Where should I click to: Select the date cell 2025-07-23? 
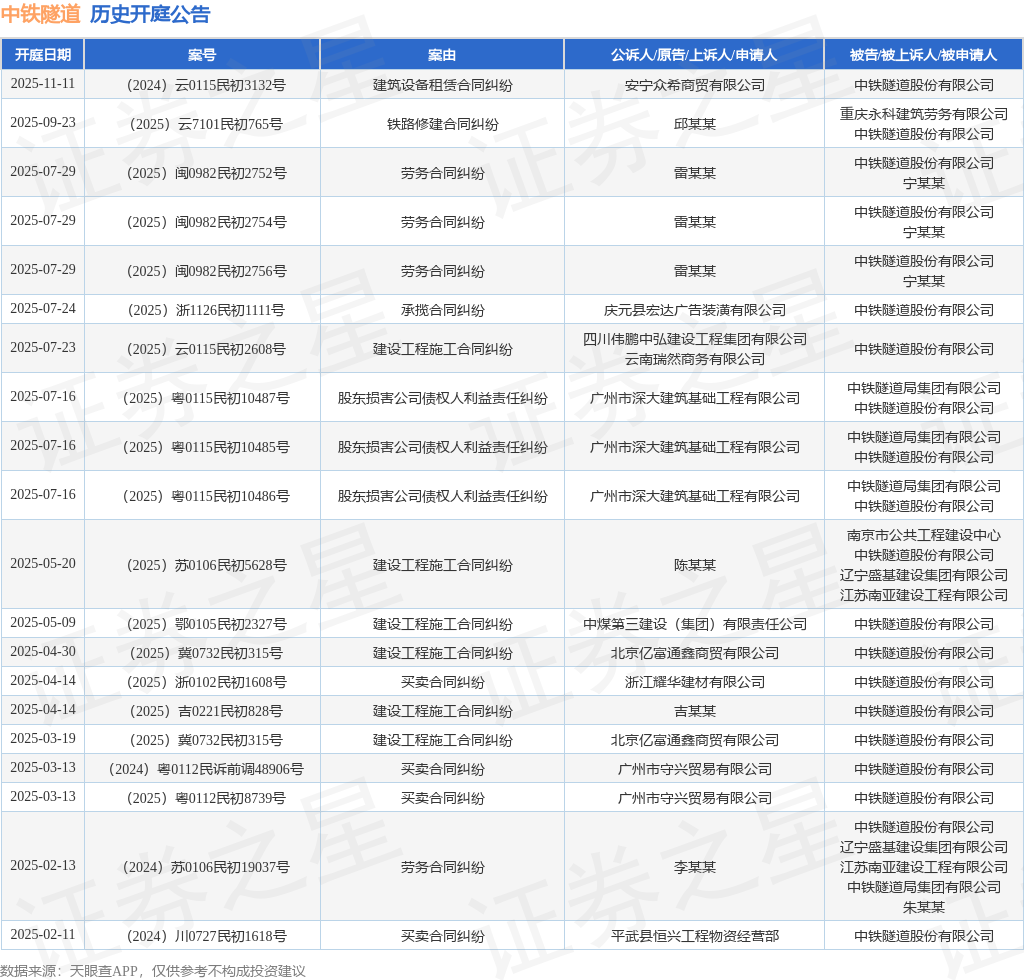(x=42, y=348)
